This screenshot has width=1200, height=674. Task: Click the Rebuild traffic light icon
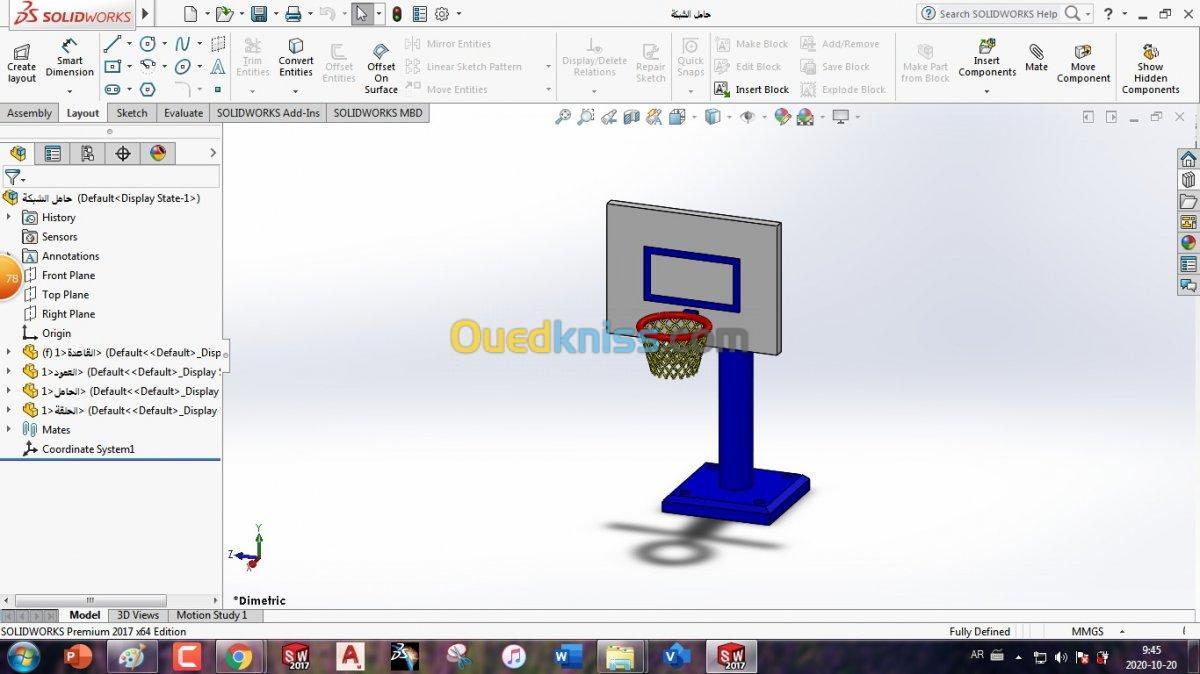click(x=397, y=14)
